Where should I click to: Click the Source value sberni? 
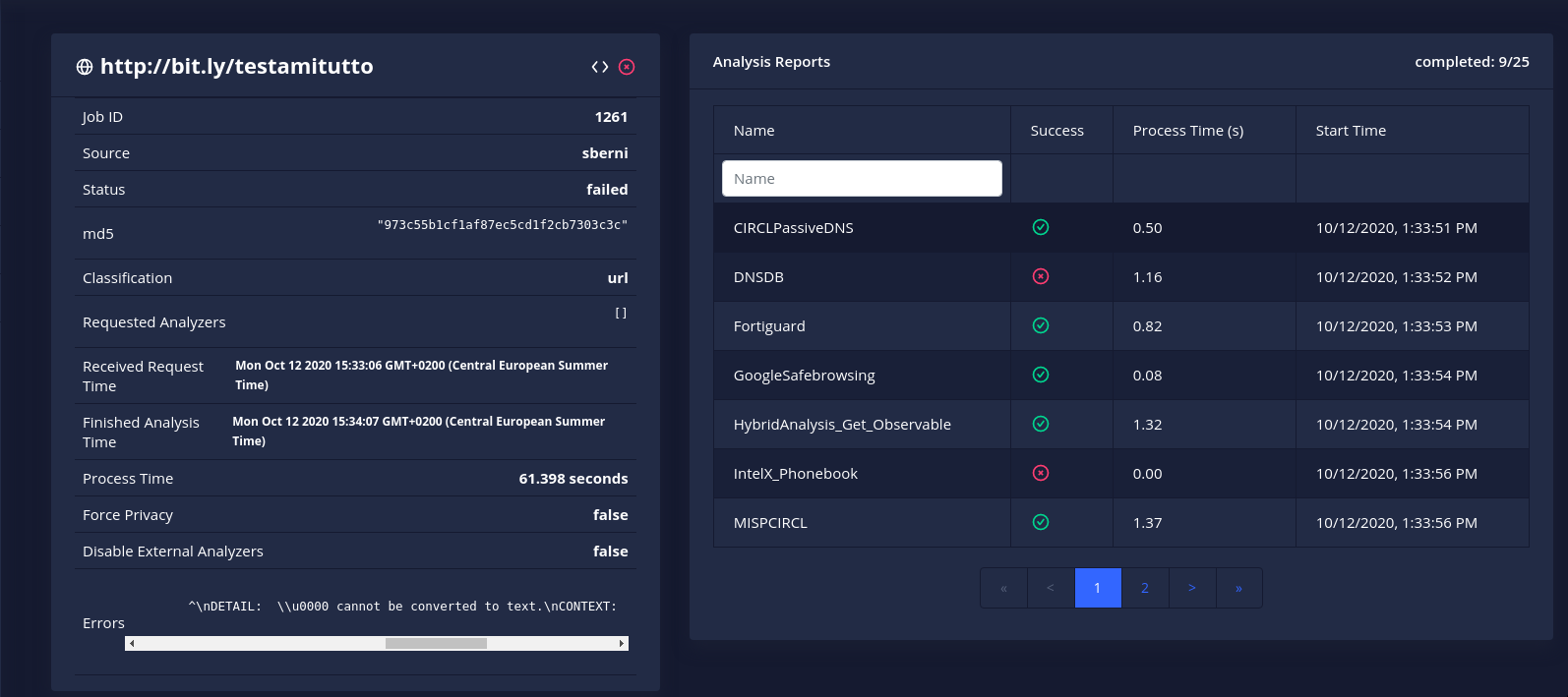pos(605,153)
